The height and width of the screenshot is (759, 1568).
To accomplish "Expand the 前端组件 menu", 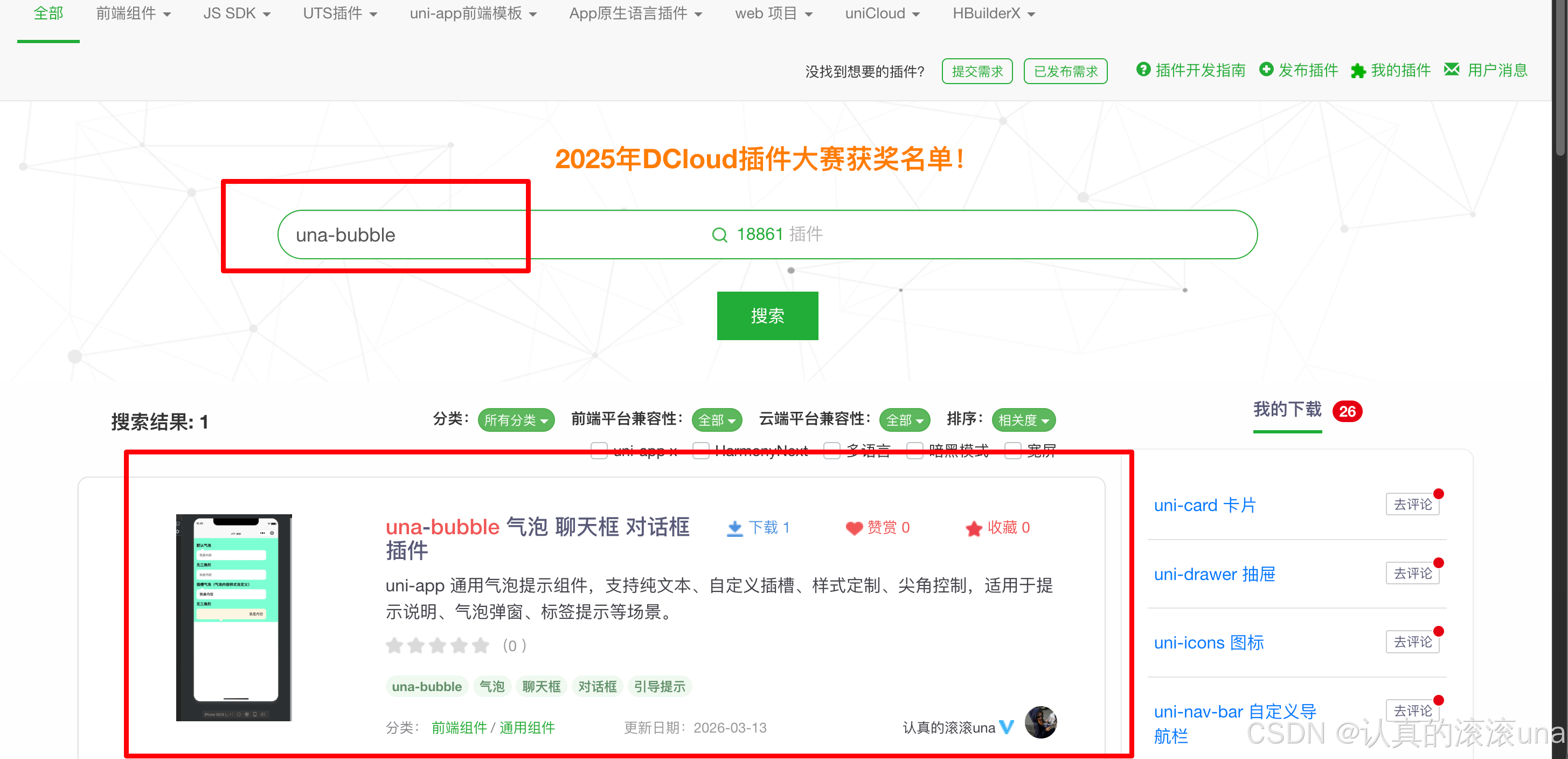I will (133, 13).
